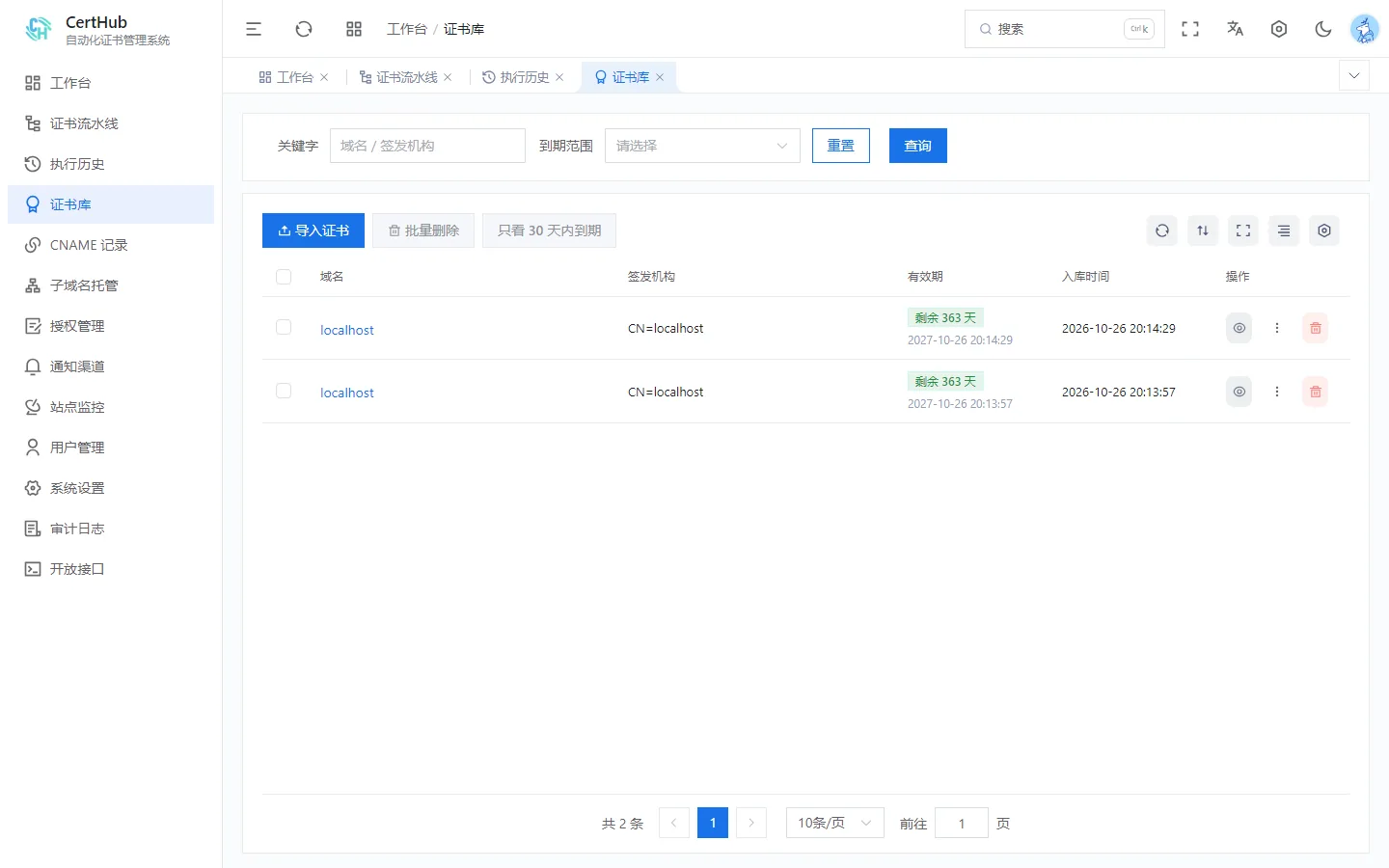The width and height of the screenshot is (1389, 868).
Task: Open the user avatar menu
Action: click(1364, 29)
